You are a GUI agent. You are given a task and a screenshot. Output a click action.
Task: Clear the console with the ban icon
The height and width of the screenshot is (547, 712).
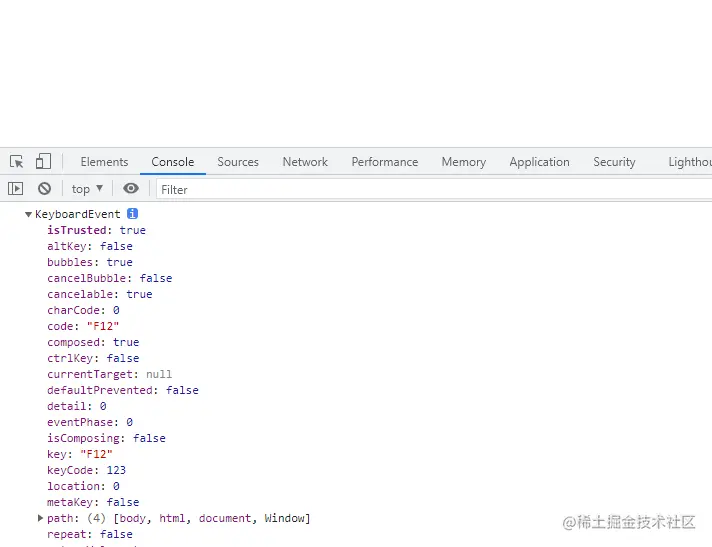point(44,188)
